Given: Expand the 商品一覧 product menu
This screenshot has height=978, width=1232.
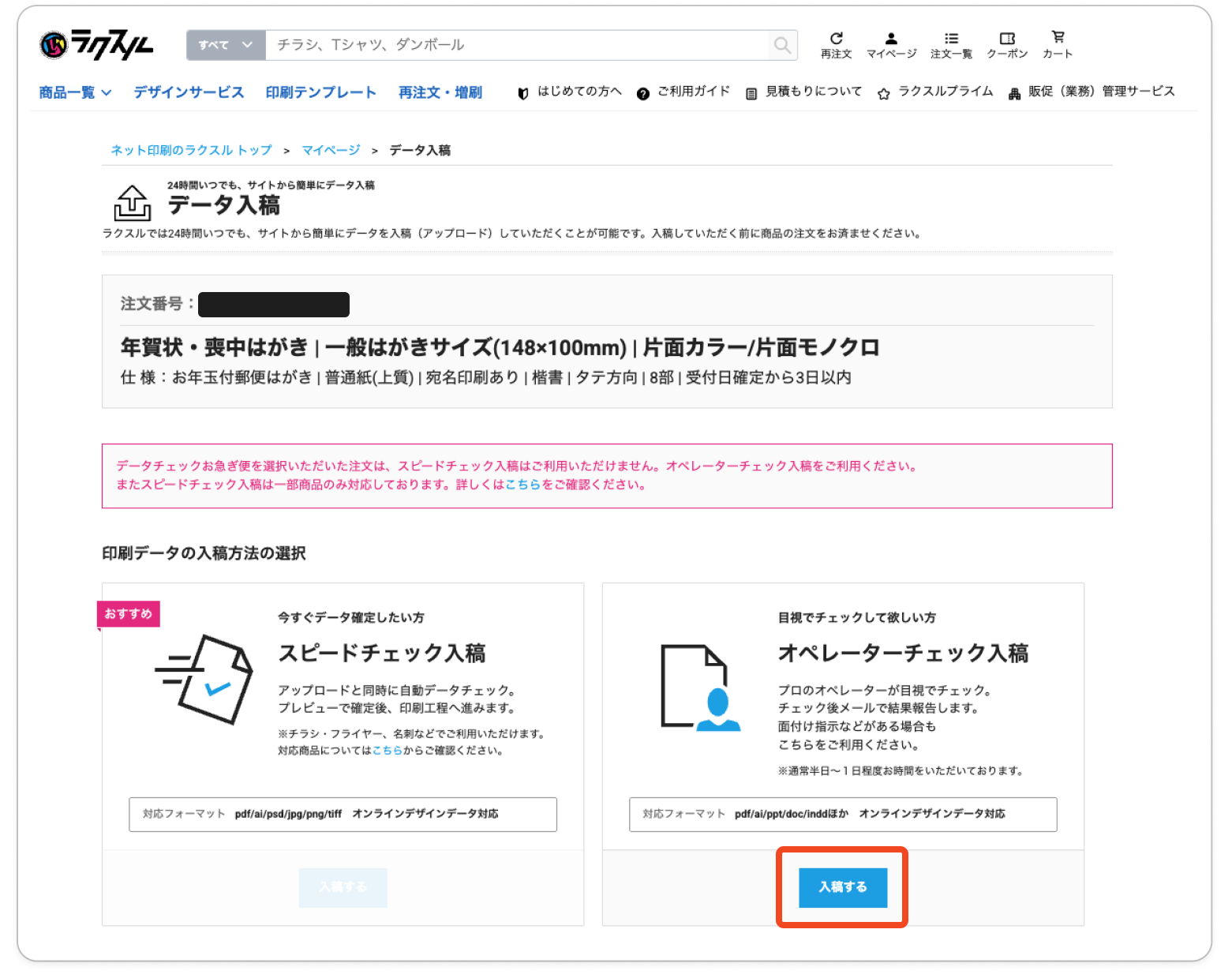Looking at the screenshot, I should point(75,92).
